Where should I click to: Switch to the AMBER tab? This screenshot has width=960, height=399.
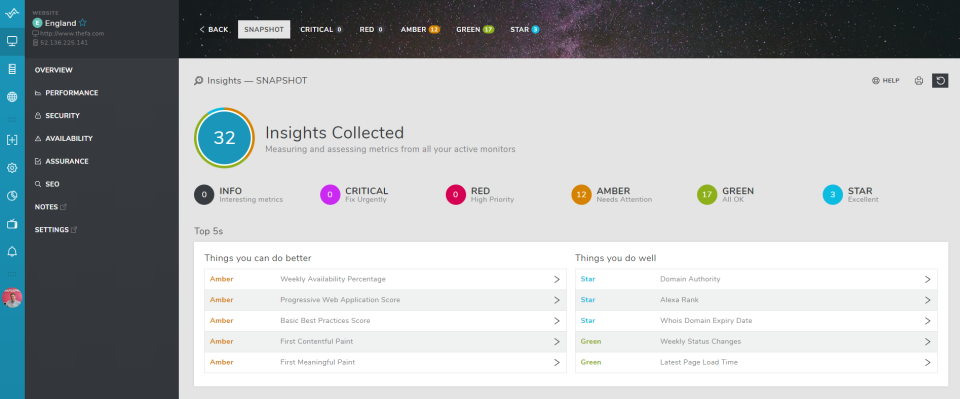[420, 29]
